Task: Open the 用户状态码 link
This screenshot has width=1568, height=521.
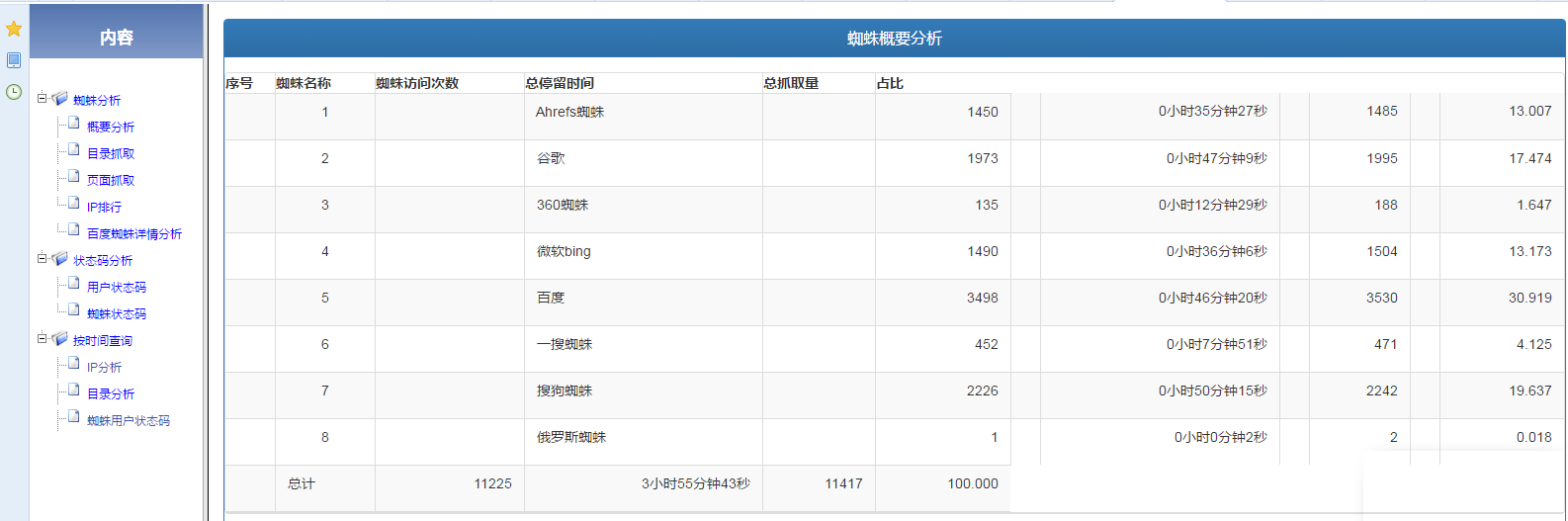Action: click(117, 288)
